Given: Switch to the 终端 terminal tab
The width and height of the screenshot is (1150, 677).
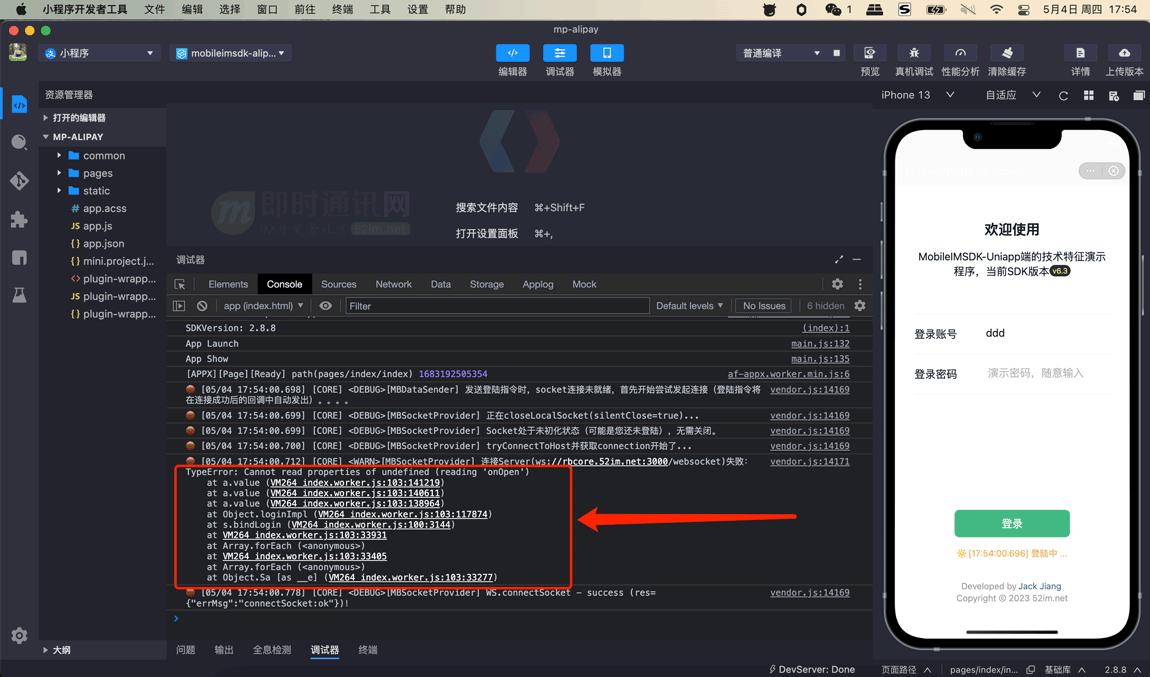Looking at the screenshot, I should [365, 649].
